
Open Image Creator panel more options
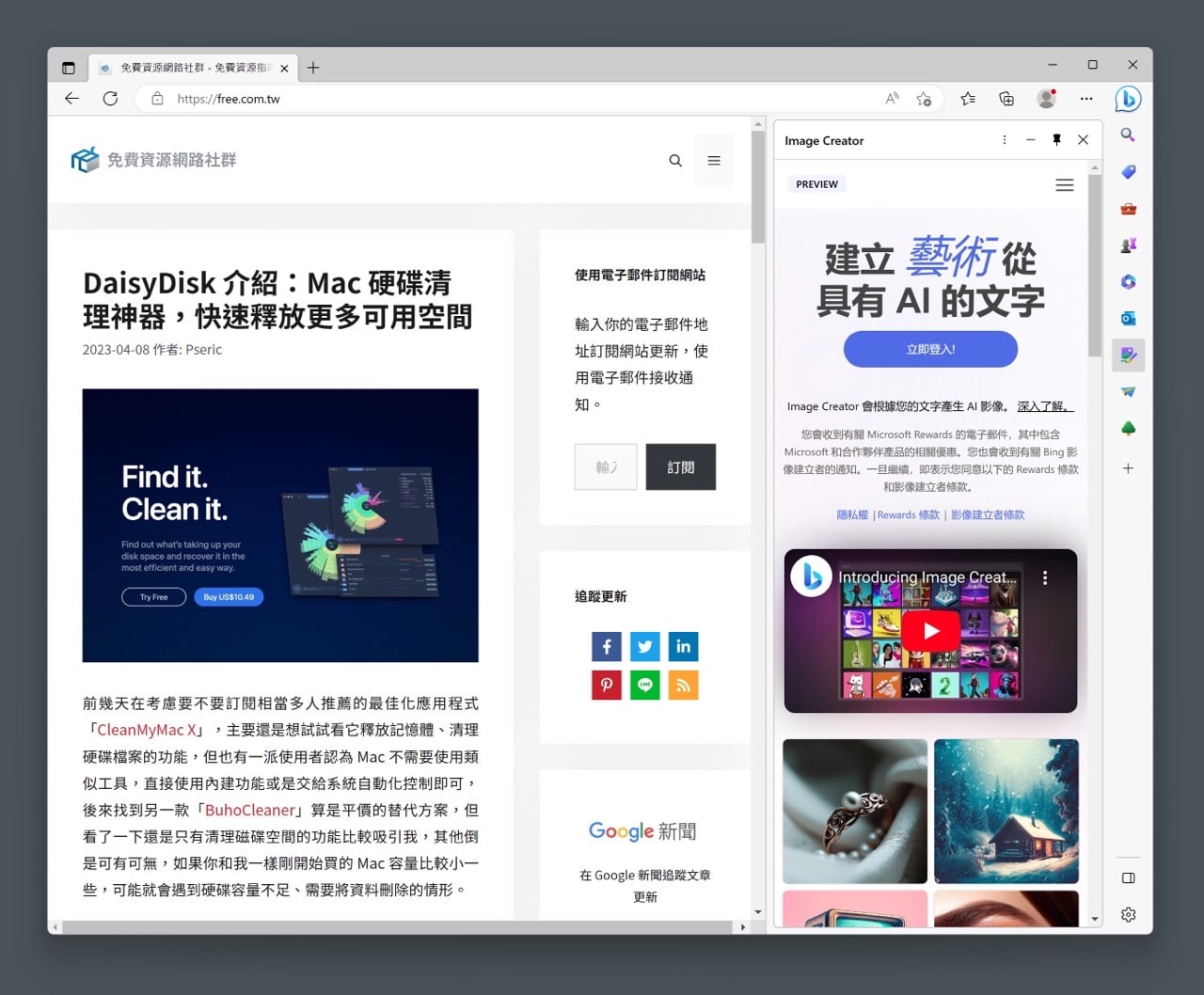(1005, 140)
